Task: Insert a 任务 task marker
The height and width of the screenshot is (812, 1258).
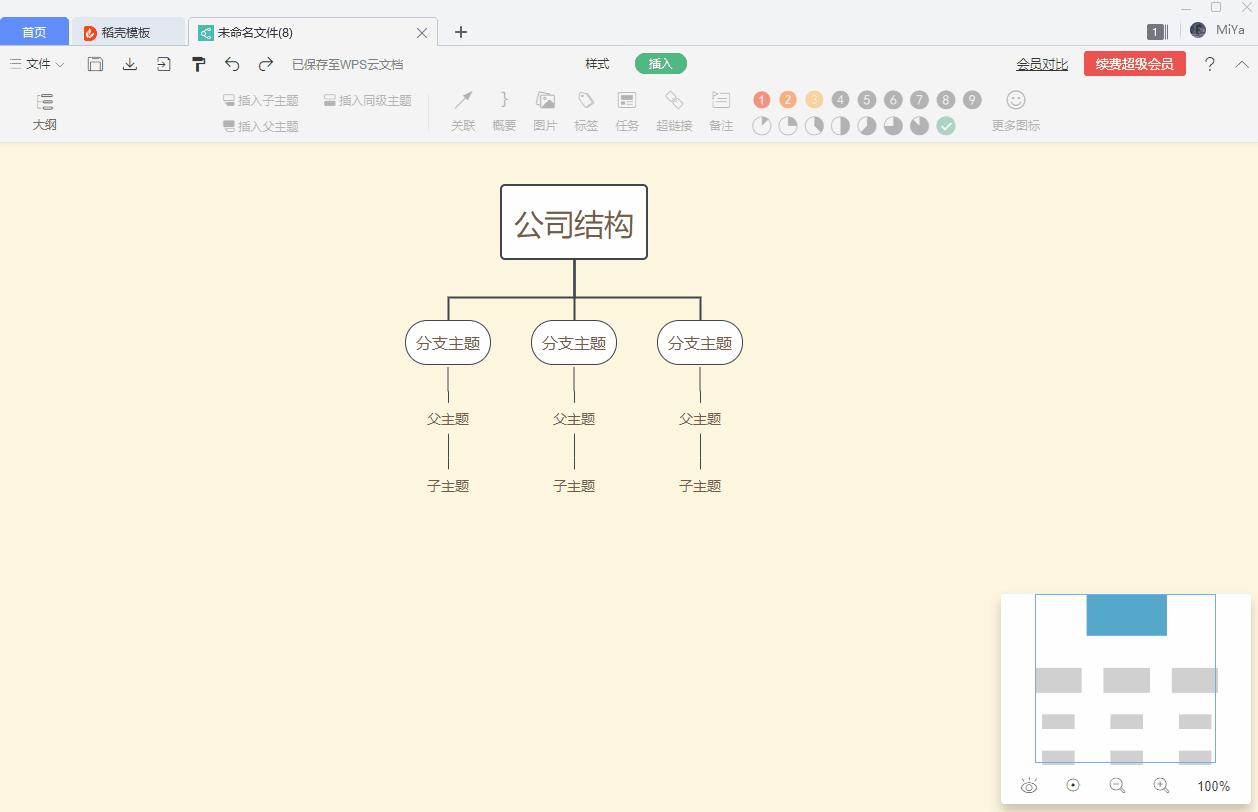Action: pyautogui.click(x=627, y=110)
